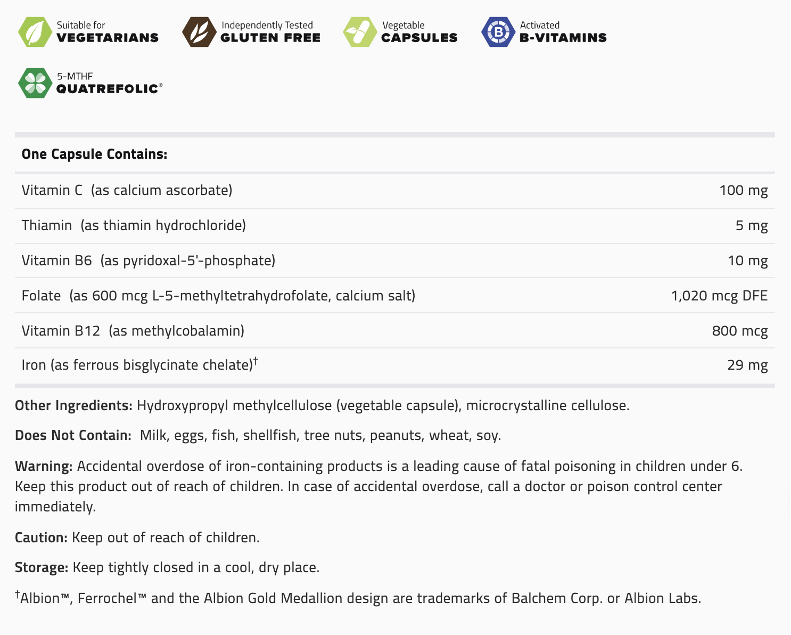
Task: Click the B-VITAMINS badge label
Action: [x=563, y=38]
